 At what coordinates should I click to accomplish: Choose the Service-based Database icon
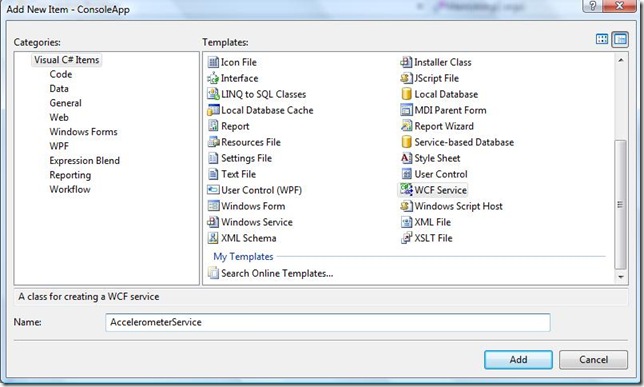click(x=406, y=142)
